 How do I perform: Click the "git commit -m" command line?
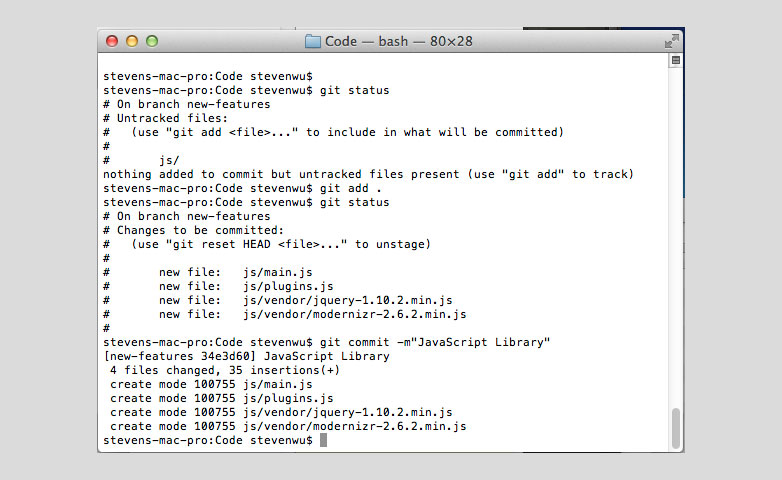click(326, 342)
